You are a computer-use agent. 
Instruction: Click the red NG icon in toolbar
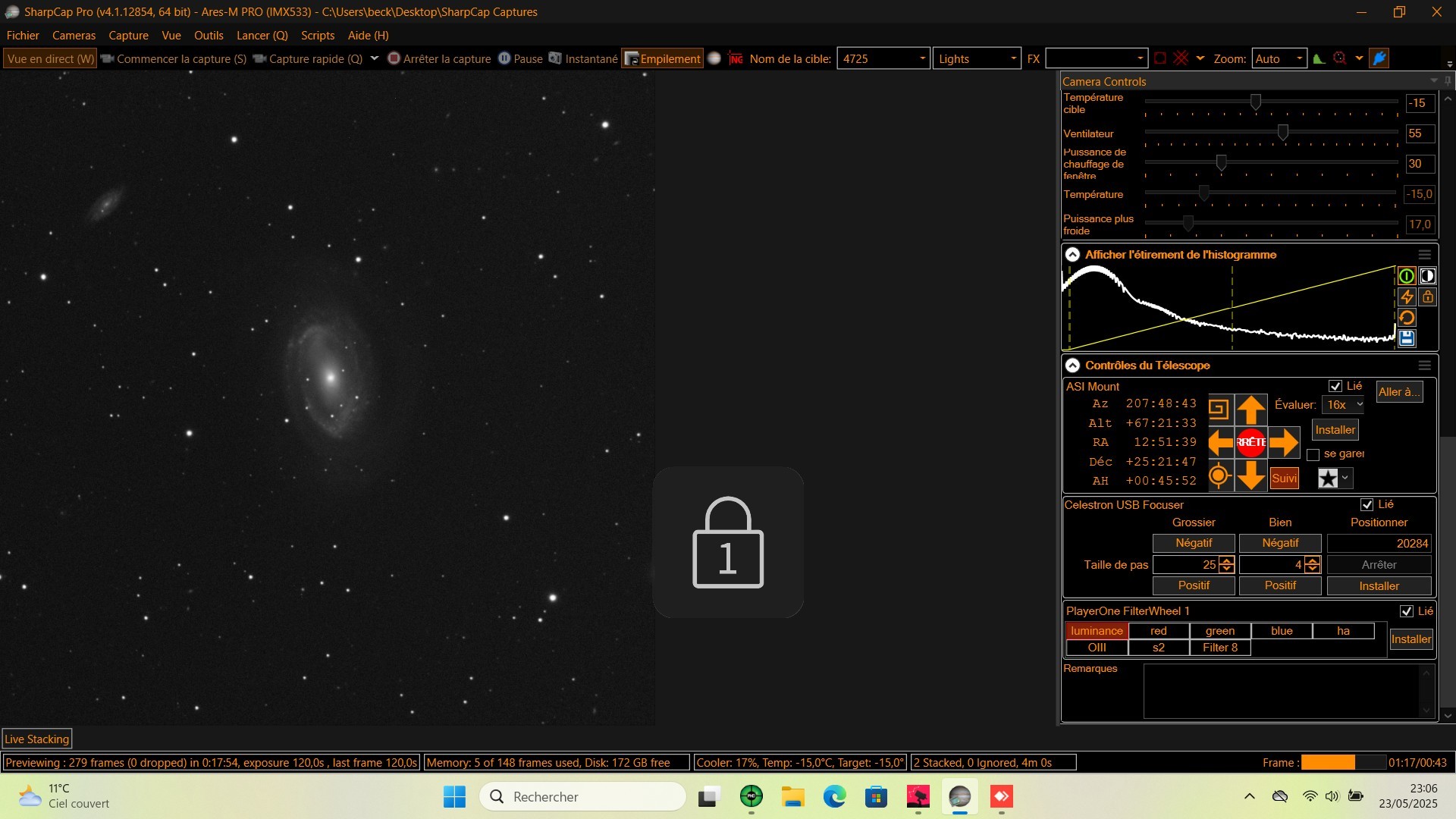tap(736, 58)
